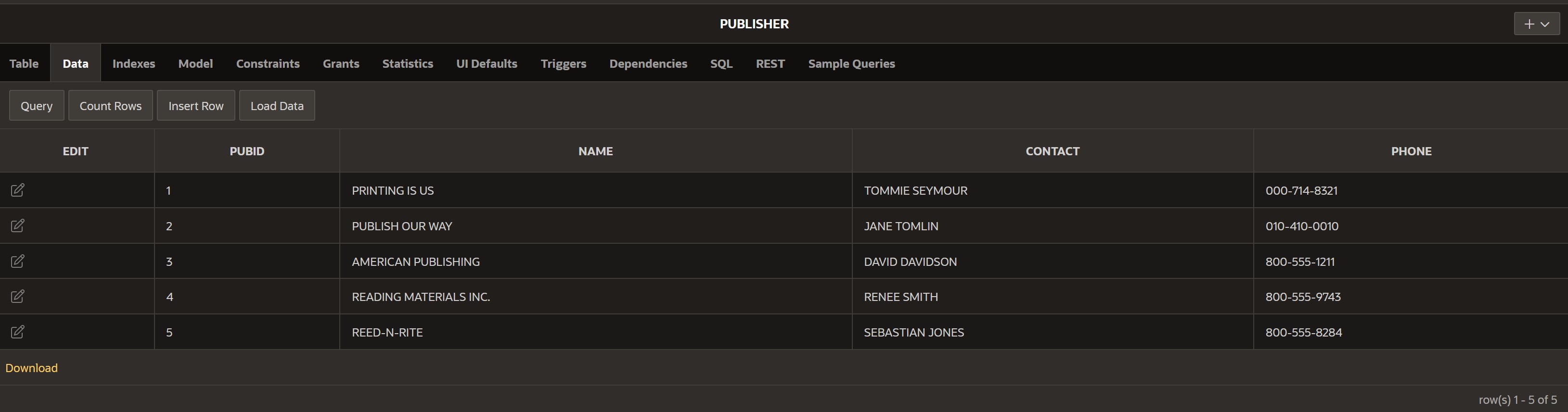
Task: Download the table data
Action: (x=32, y=368)
